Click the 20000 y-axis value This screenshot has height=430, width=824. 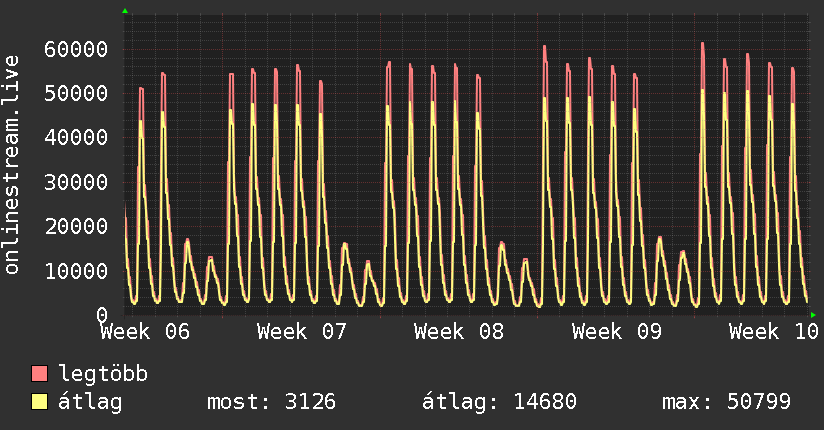point(76,227)
